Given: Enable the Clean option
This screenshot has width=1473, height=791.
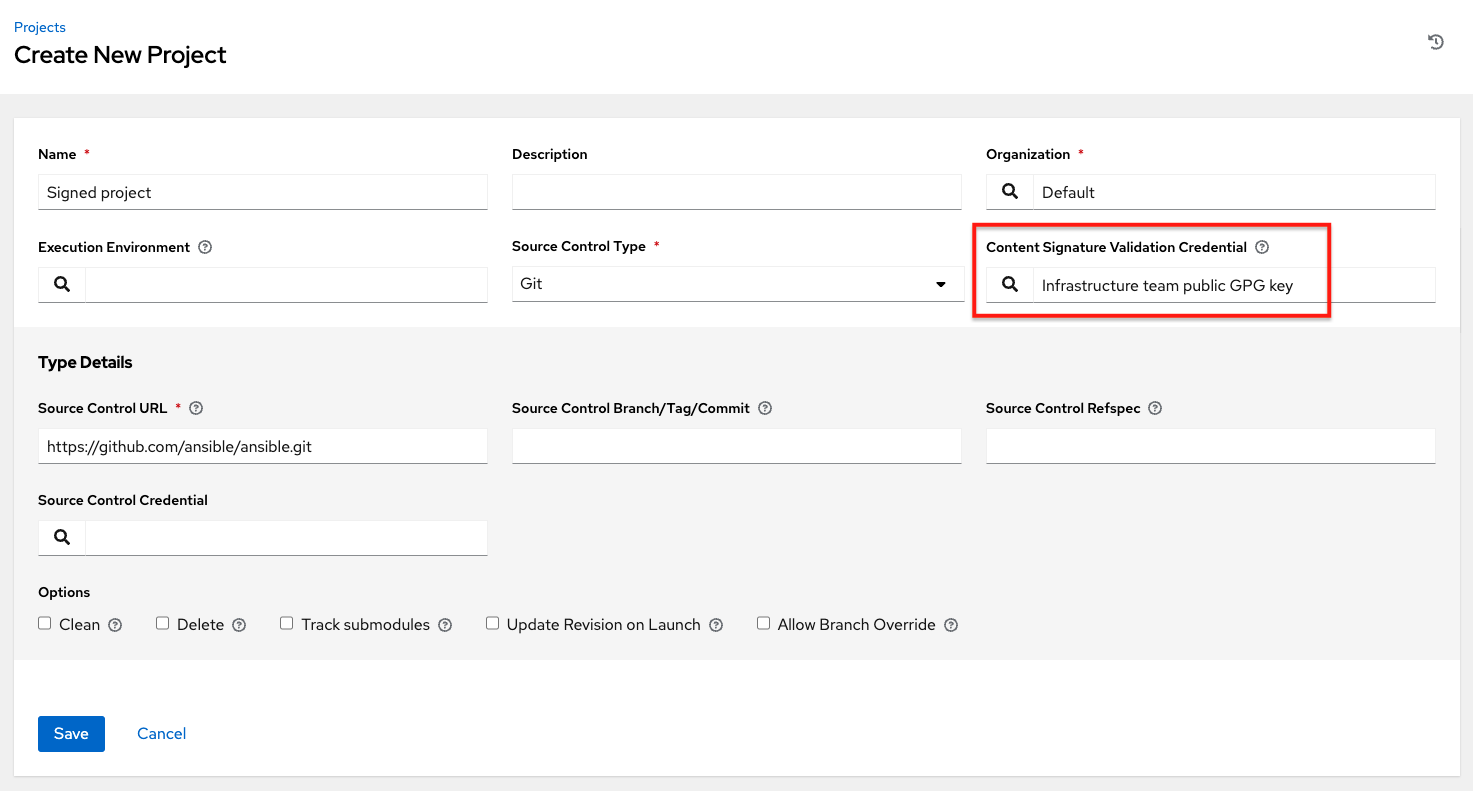Looking at the screenshot, I should pos(44,622).
